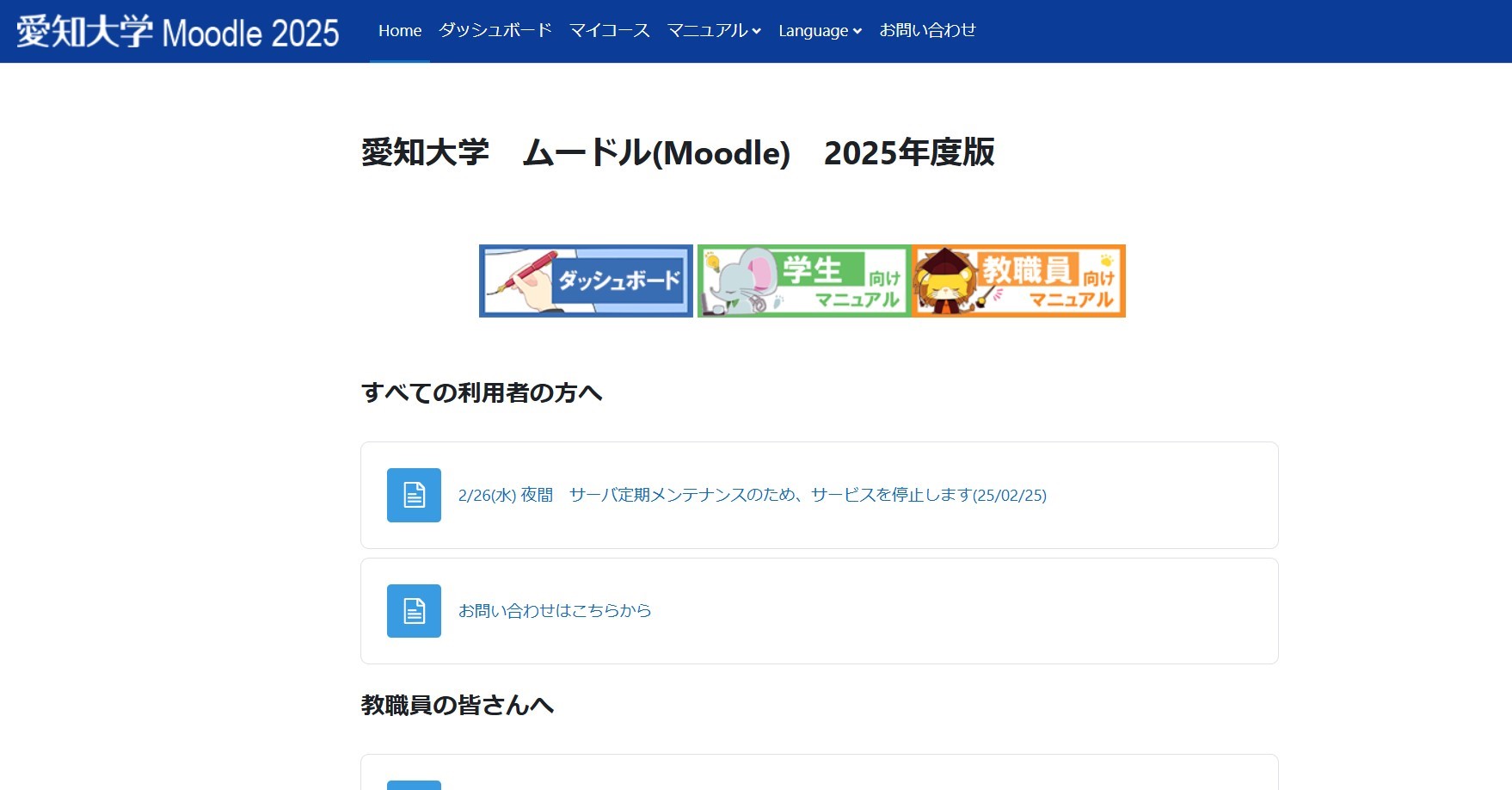Open the Language dropdown menu

pos(821,31)
